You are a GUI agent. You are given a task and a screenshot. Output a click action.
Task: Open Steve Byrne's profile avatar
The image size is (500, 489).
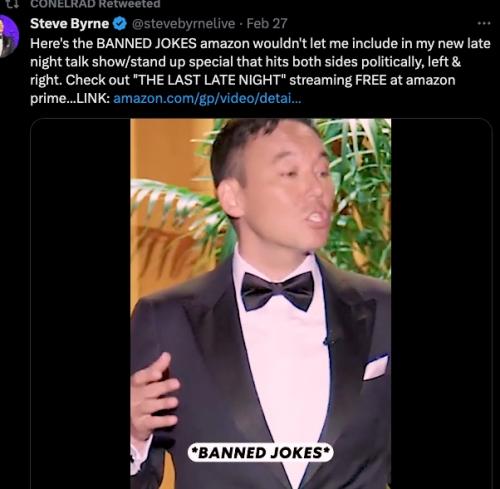click(x=7, y=36)
